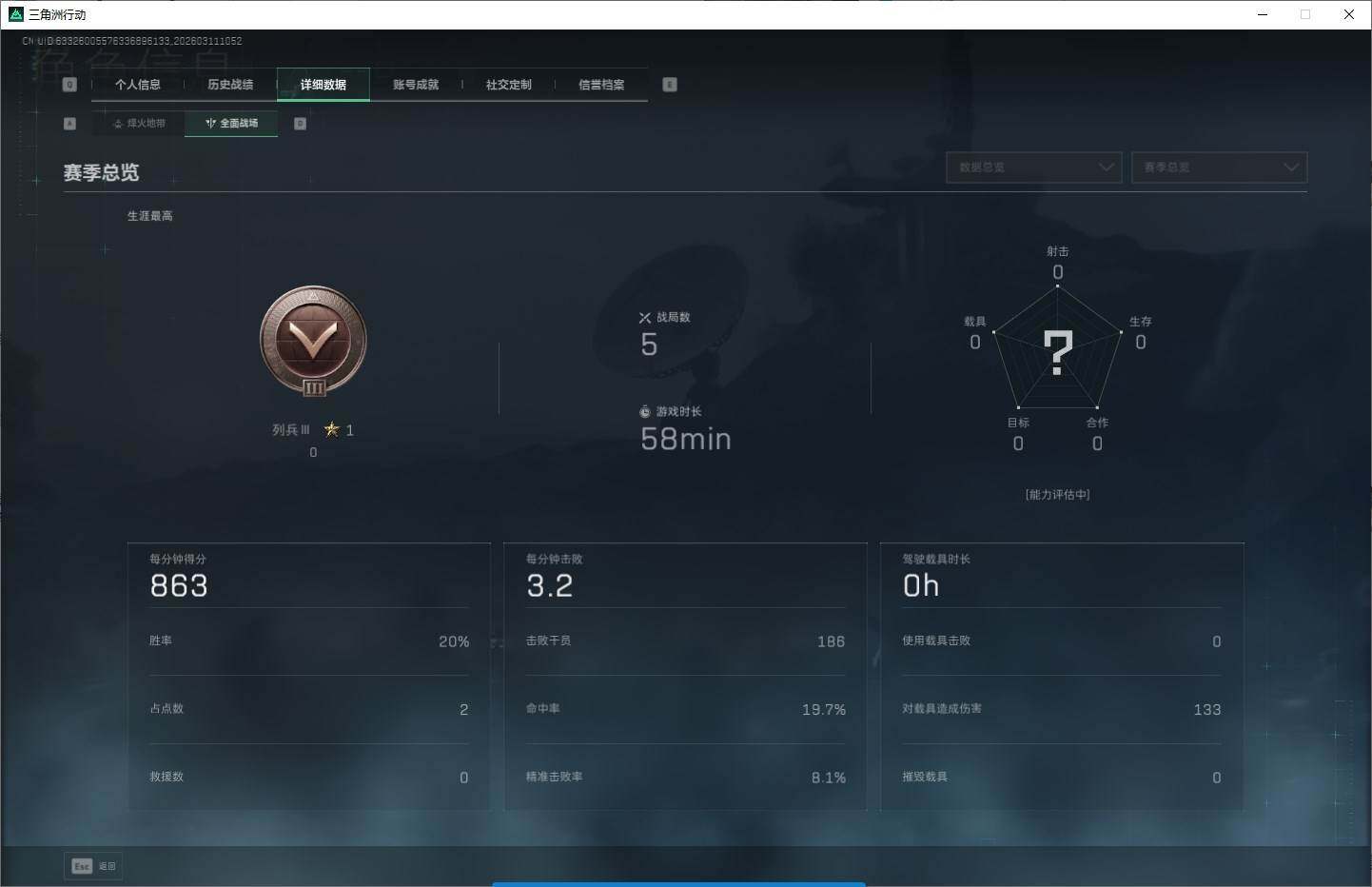Click the 生存 radar axis label
This screenshot has height=887, width=1372.
point(1141,322)
